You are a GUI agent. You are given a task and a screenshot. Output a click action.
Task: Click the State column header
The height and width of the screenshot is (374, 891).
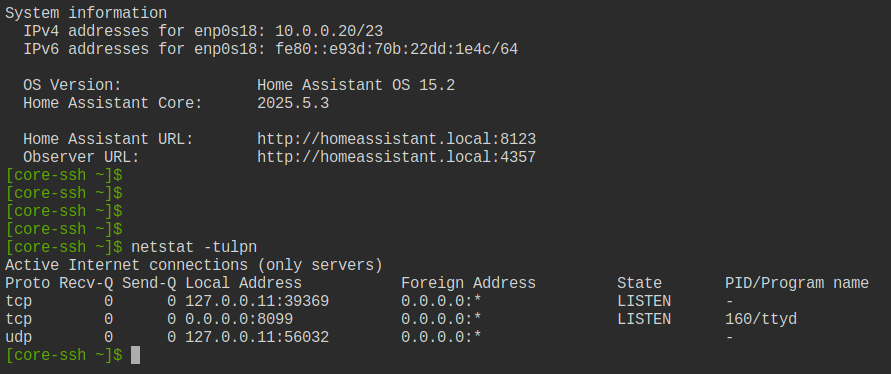tap(639, 283)
